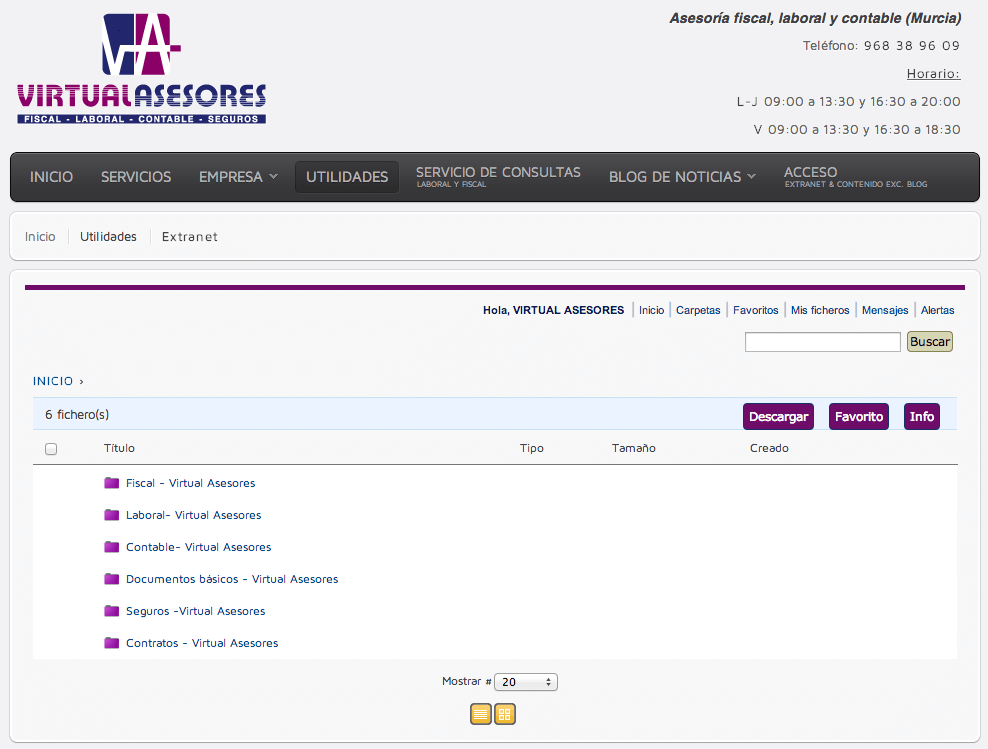Open SERVICIOS in the main navigation
988x749 pixels.
(x=136, y=177)
